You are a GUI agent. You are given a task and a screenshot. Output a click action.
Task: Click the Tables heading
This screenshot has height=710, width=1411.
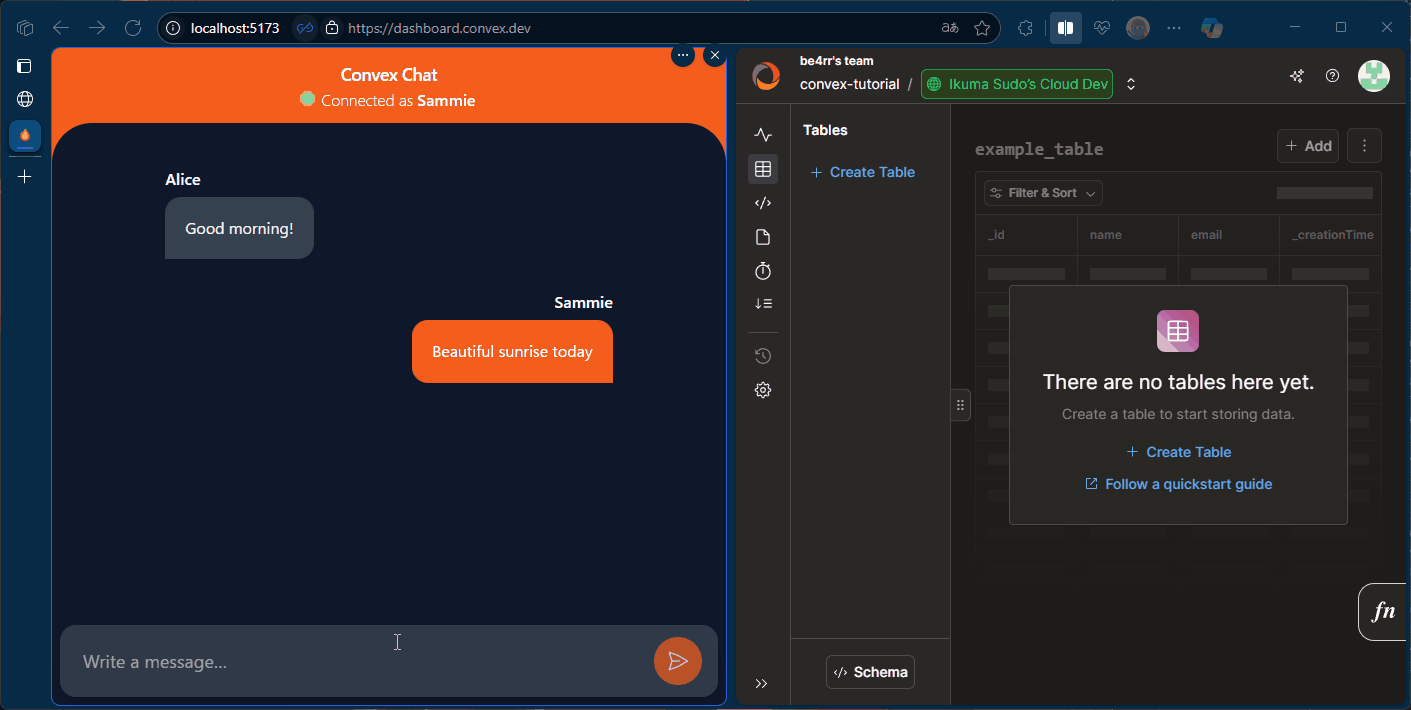825,130
